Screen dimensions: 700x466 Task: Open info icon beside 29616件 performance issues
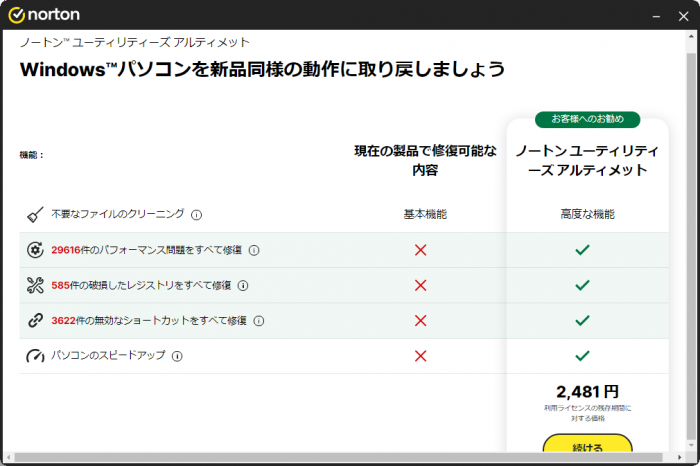click(x=254, y=250)
